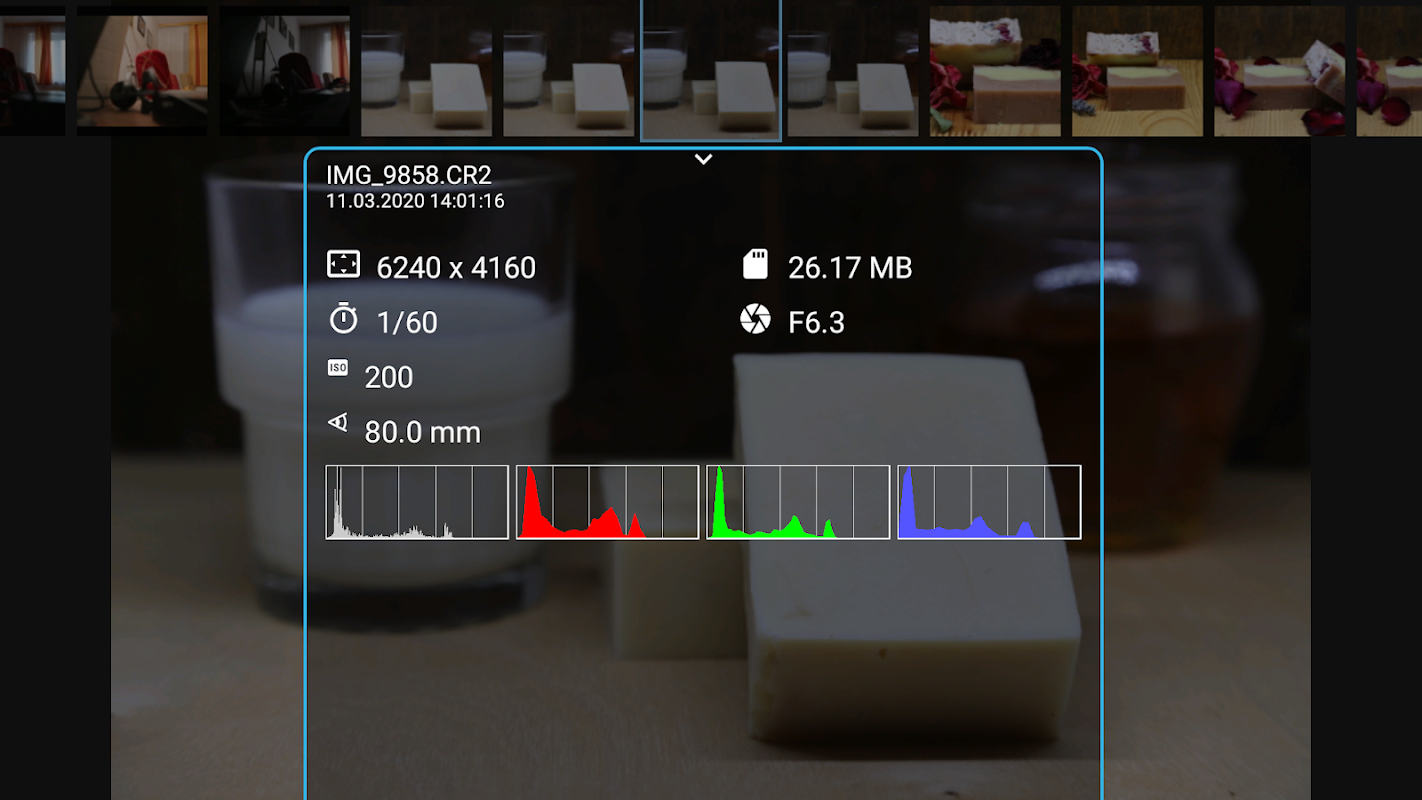The height and width of the screenshot is (800, 1422).
Task: Click the shutter speed stopwatch icon
Action: click(343, 319)
